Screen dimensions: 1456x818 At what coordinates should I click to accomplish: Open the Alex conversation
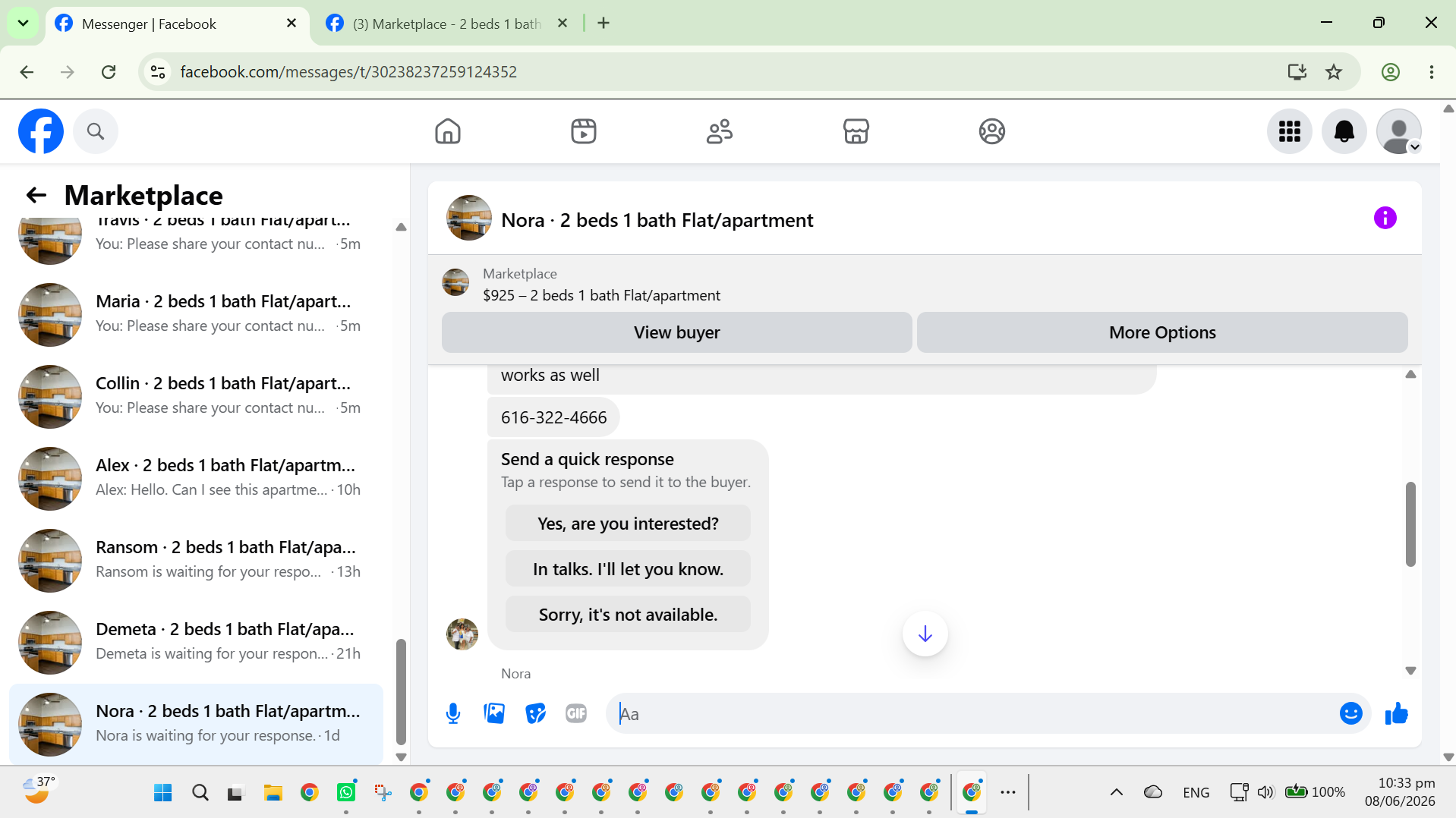[196, 478]
